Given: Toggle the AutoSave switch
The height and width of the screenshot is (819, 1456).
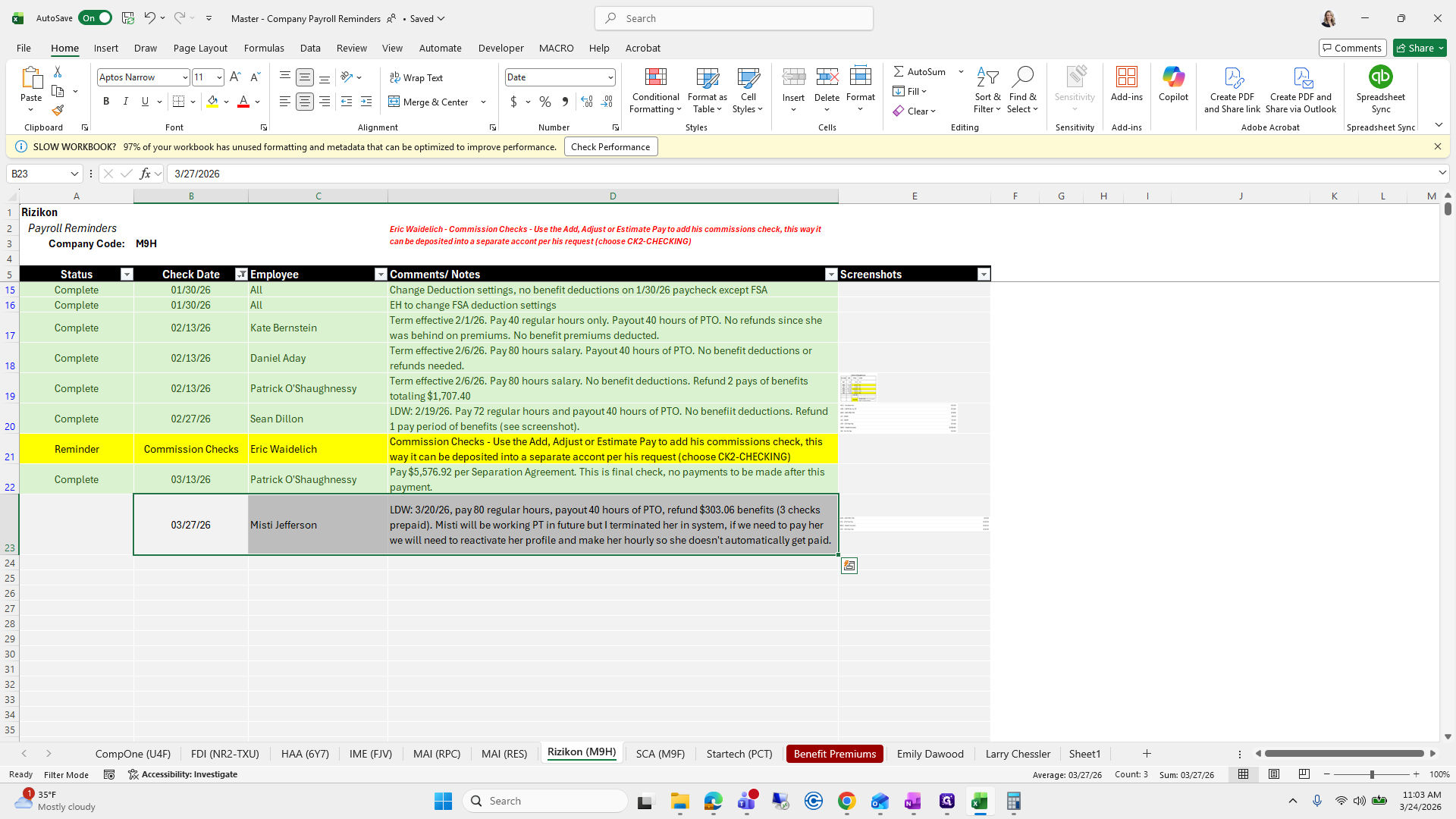Looking at the screenshot, I should 96,18.
